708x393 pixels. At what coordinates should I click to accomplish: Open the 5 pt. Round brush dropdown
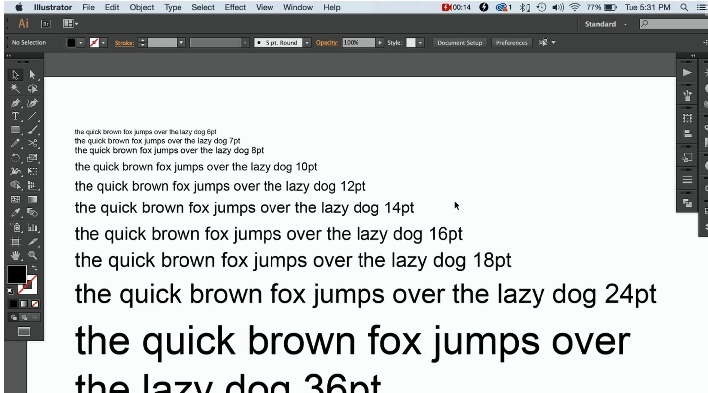click(x=307, y=43)
